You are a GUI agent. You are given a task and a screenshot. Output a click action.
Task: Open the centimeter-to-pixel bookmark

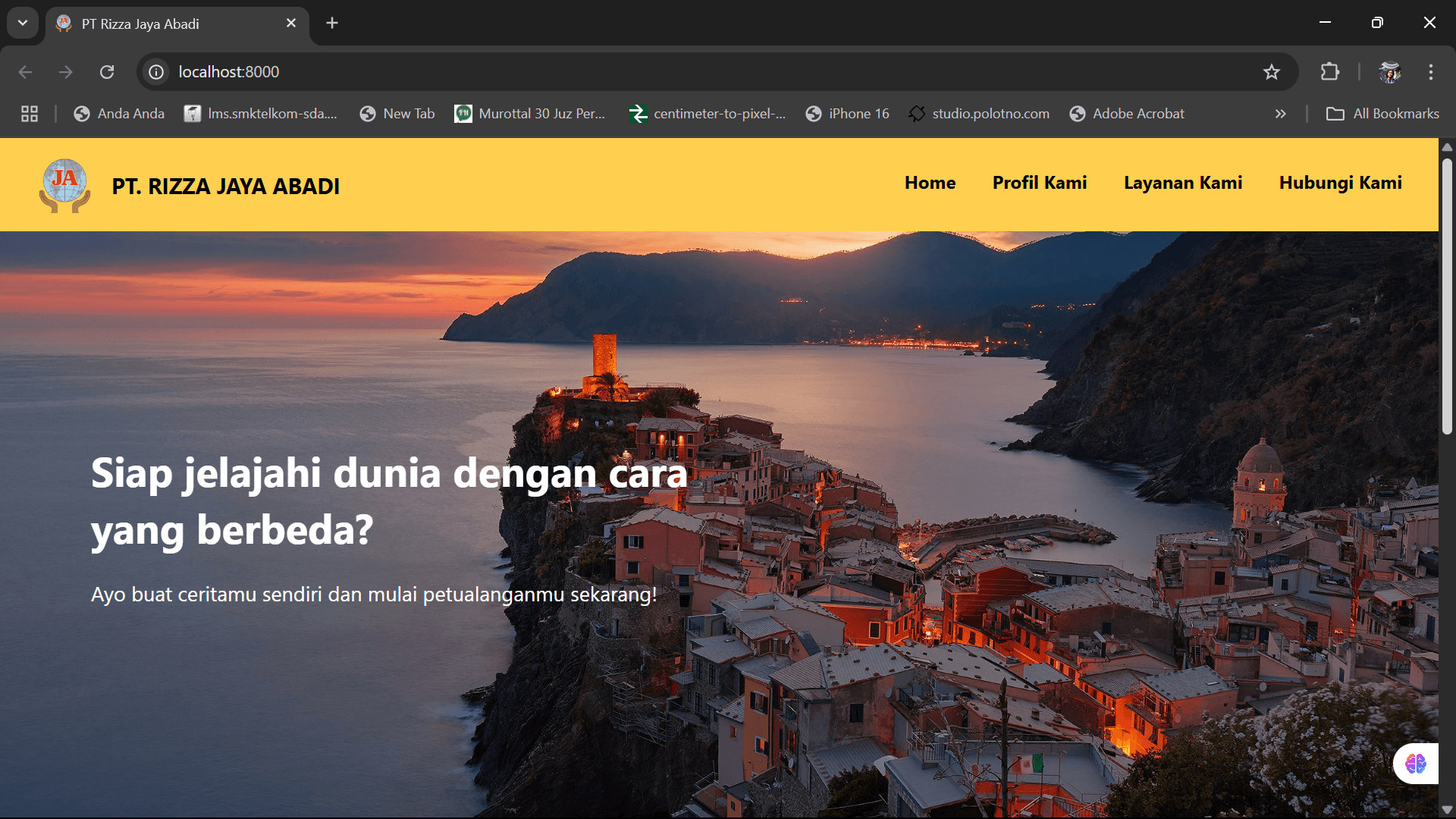708,114
